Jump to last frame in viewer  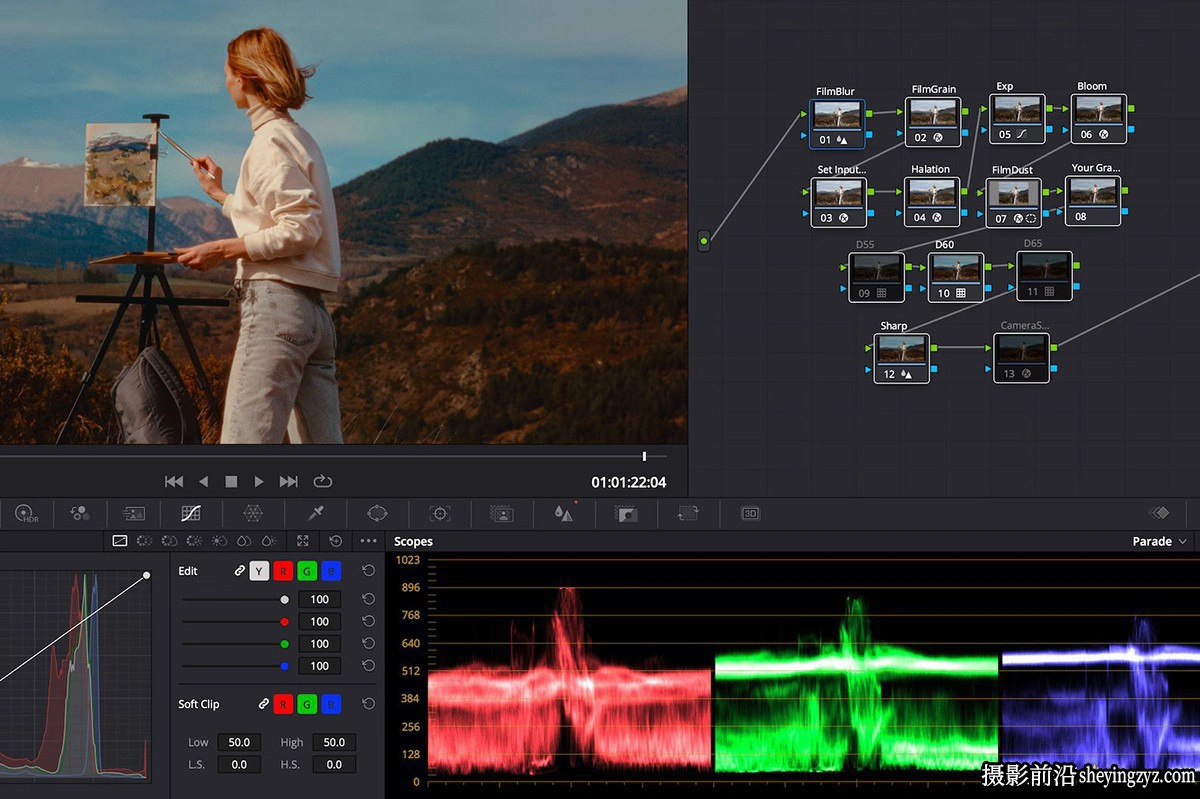[x=288, y=482]
